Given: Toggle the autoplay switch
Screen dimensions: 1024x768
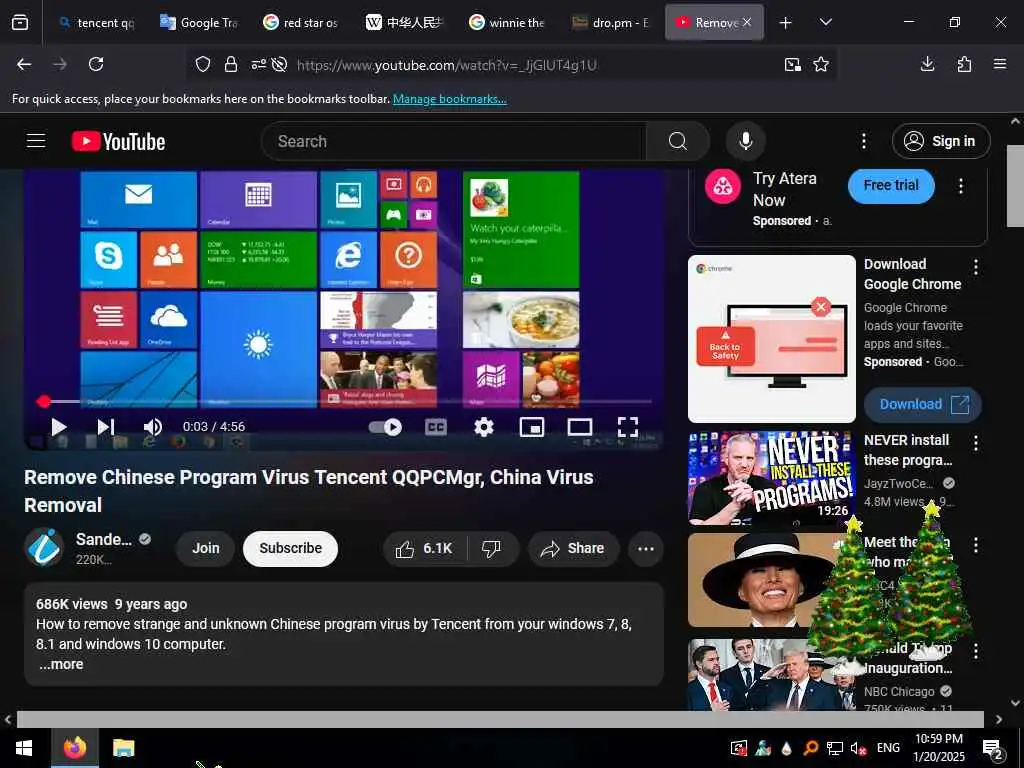Looking at the screenshot, I should [385, 427].
